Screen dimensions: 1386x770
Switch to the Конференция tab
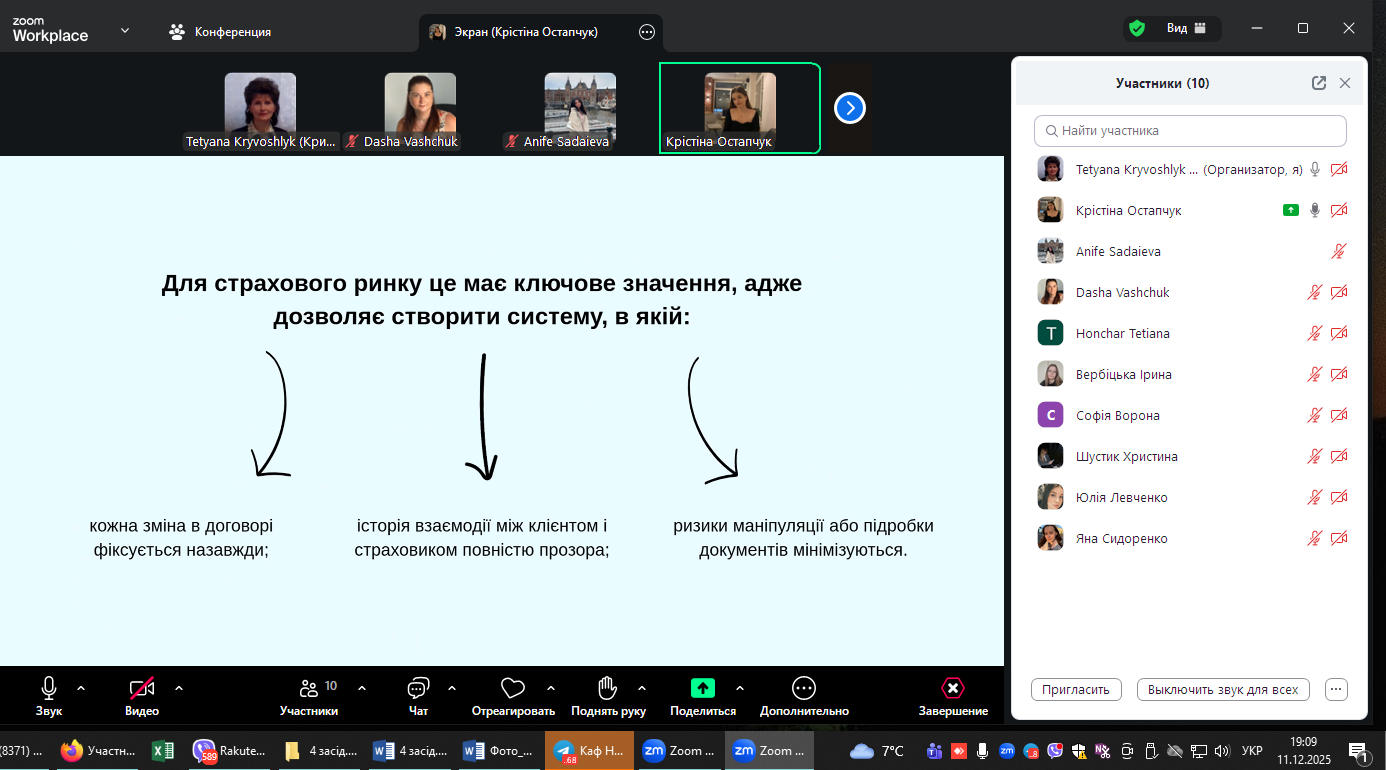point(221,32)
